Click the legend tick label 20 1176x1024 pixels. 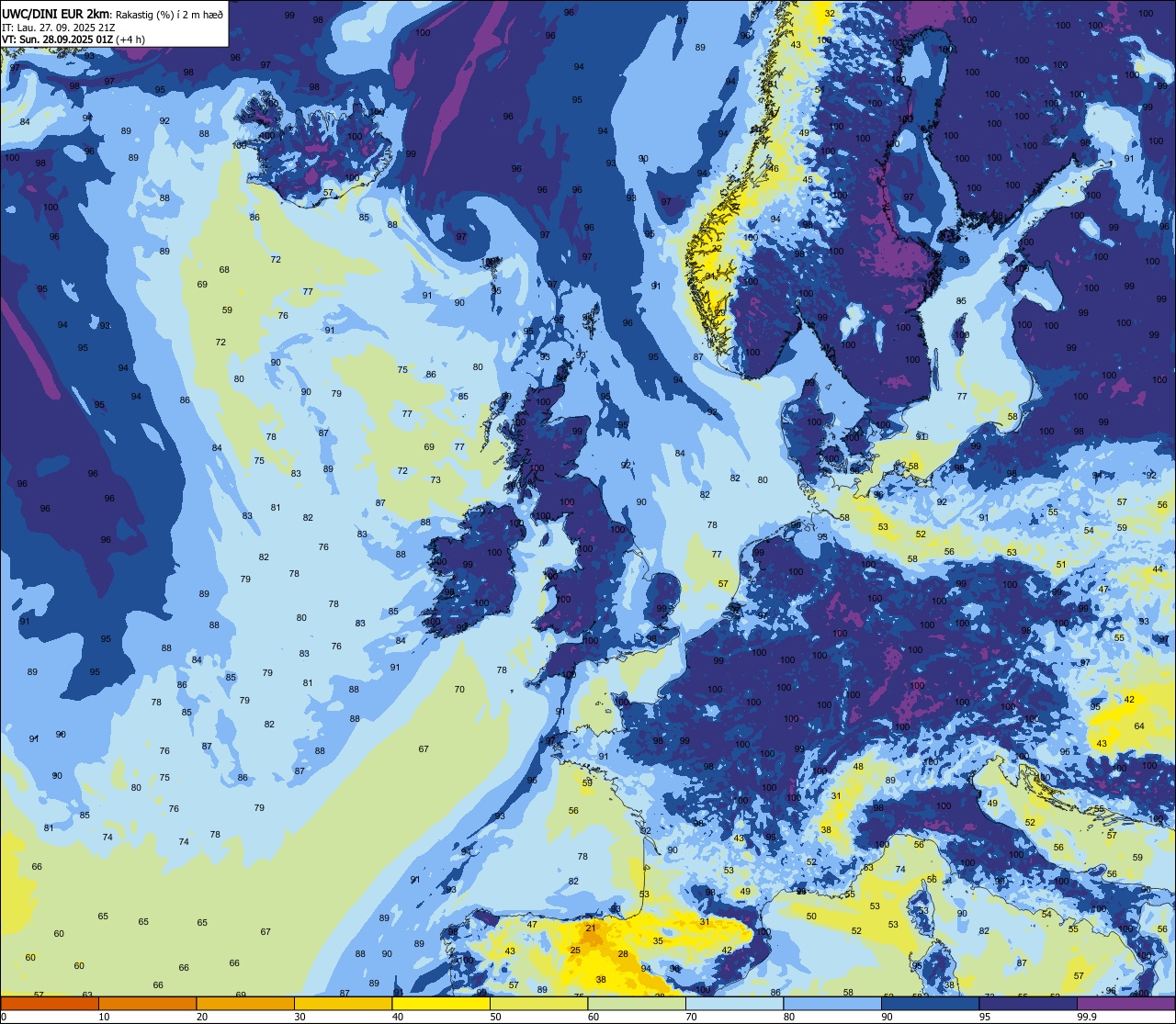[201, 1017]
